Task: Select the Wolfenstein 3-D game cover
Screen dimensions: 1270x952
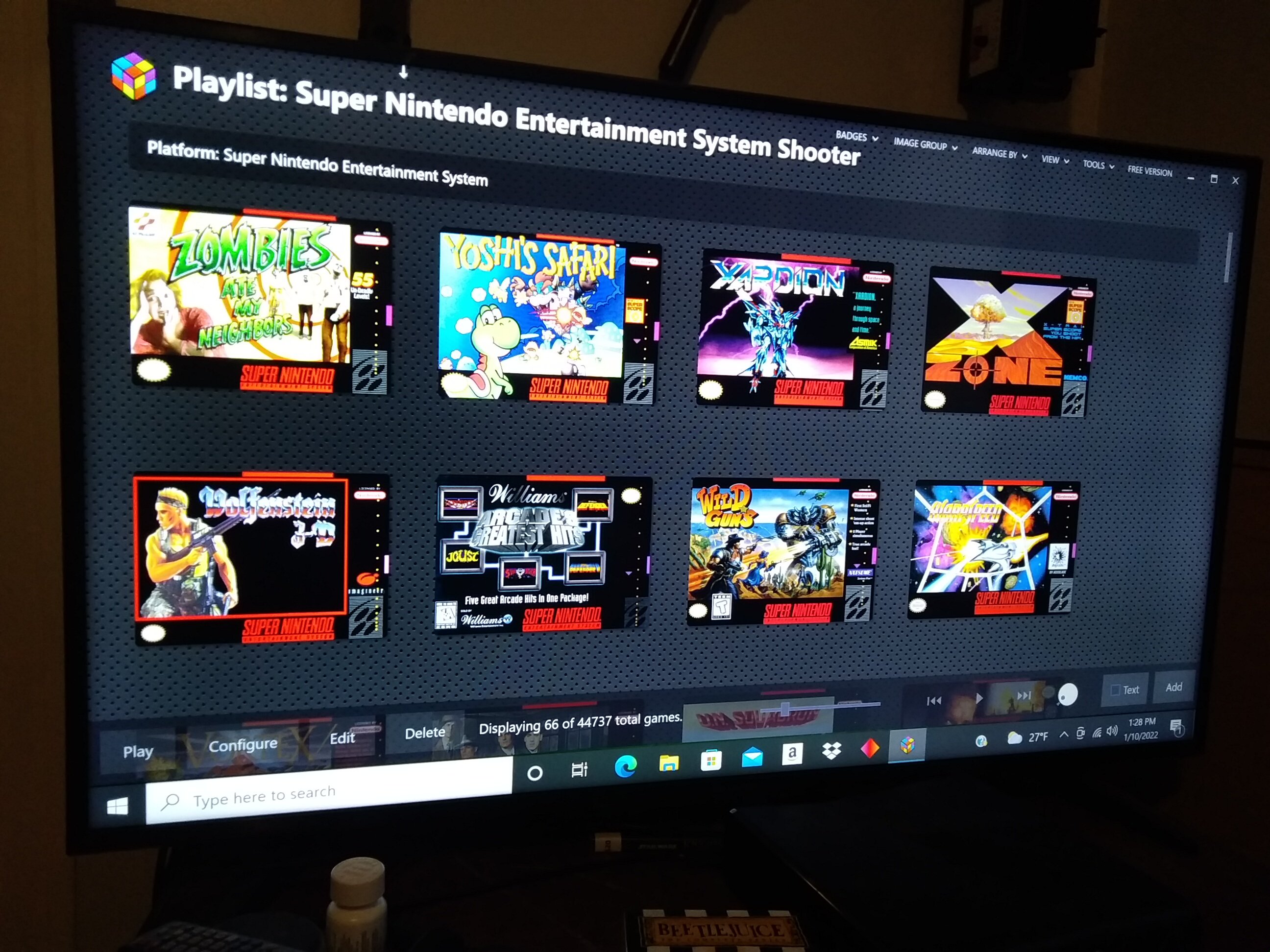Action: tap(261, 558)
